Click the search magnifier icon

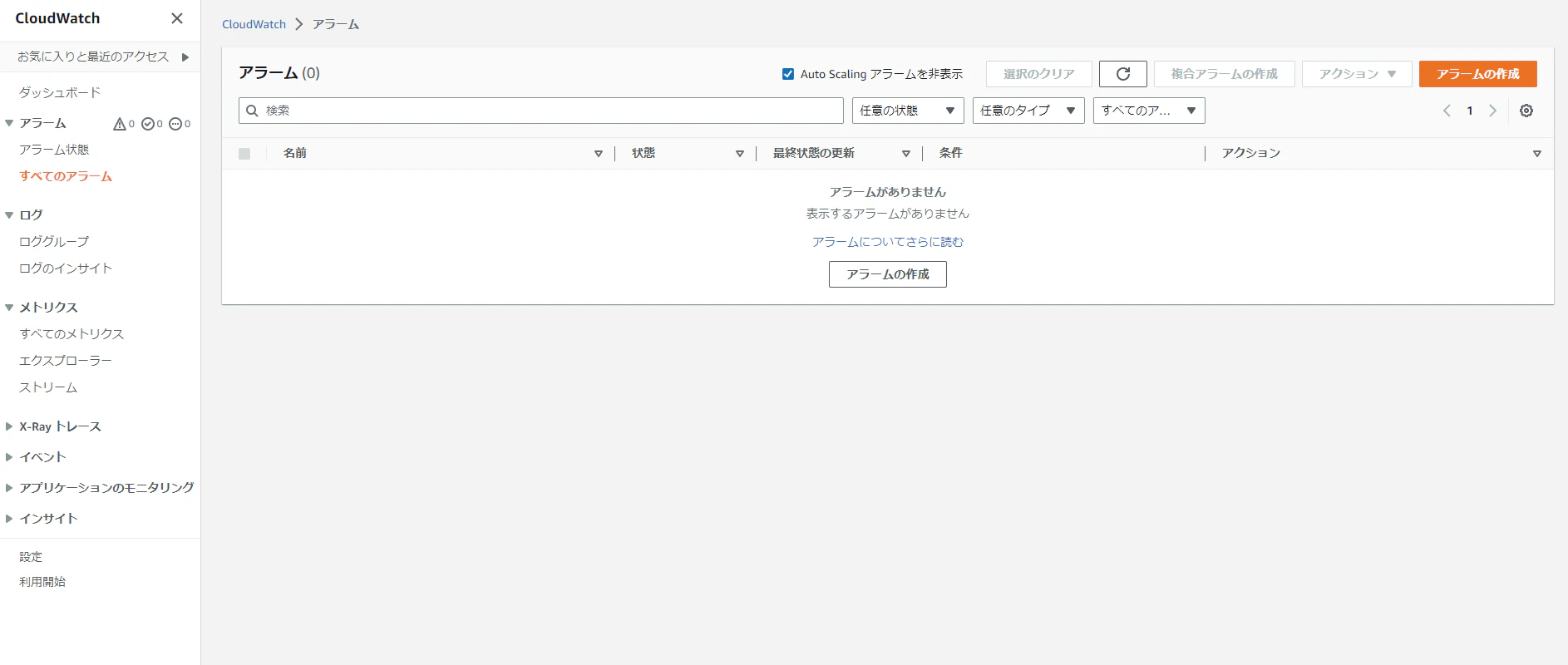coord(253,111)
